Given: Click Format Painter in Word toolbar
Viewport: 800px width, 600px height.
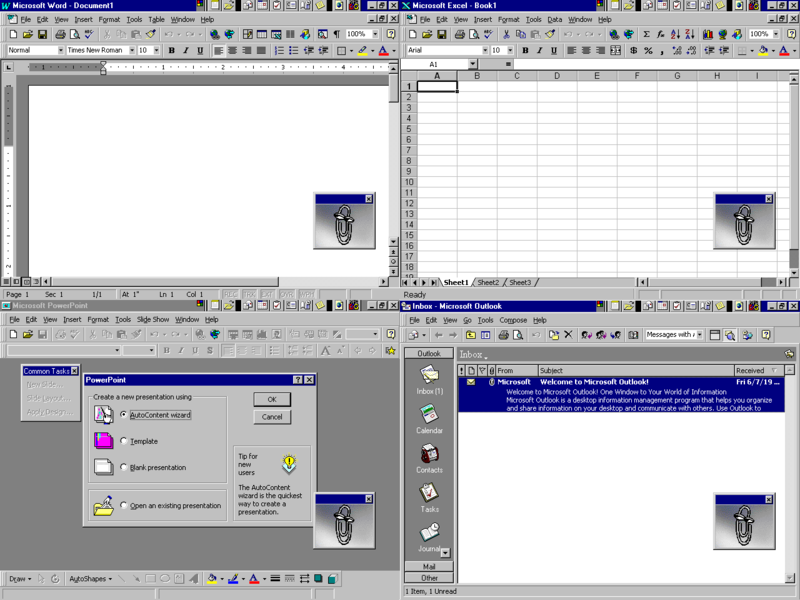Looking at the screenshot, I should (x=148, y=35).
